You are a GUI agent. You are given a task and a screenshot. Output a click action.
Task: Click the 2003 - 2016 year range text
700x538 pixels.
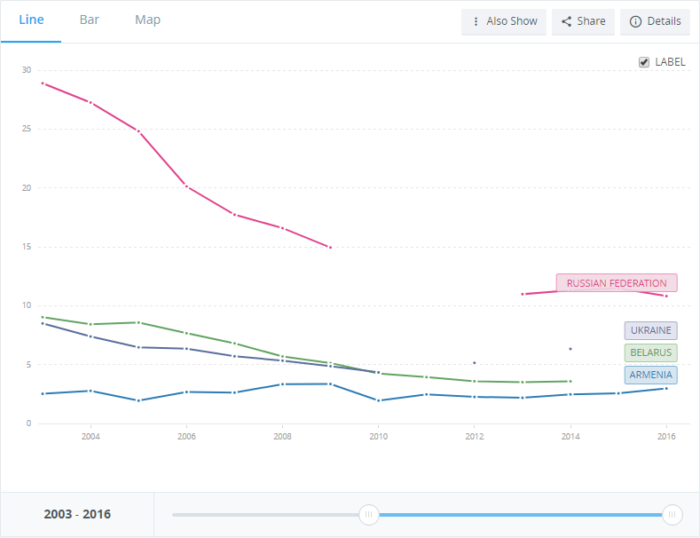77,514
